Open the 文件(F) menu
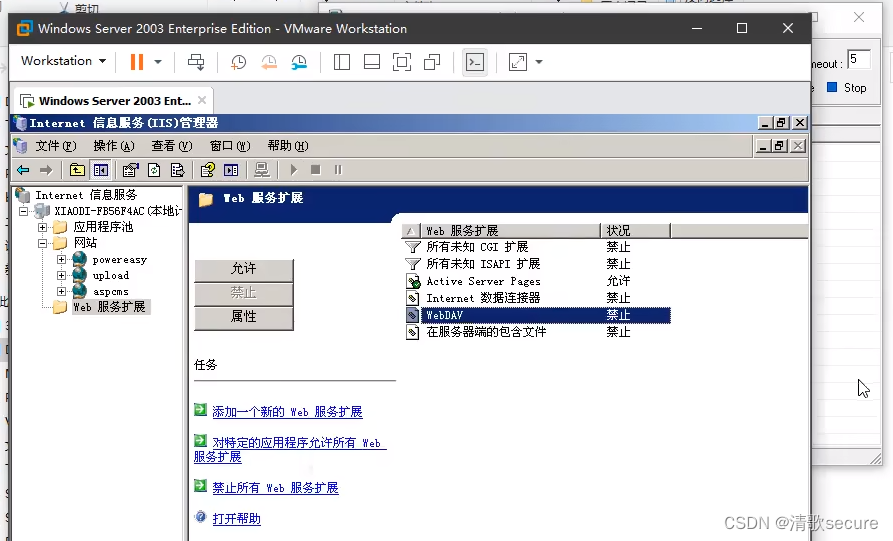This screenshot has height=541, width=893. coord(56,146)
